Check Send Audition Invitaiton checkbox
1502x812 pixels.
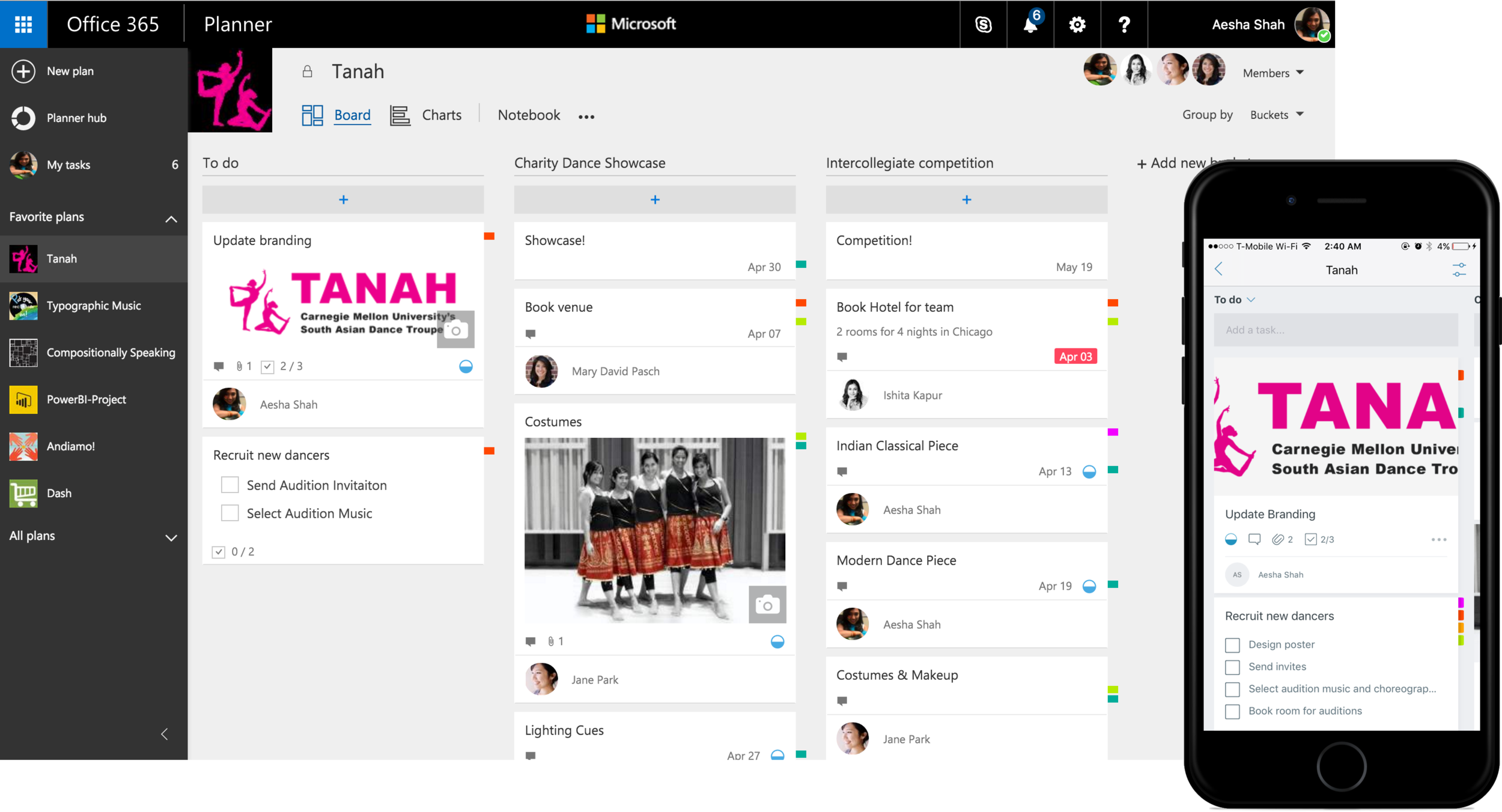(230, 485)
